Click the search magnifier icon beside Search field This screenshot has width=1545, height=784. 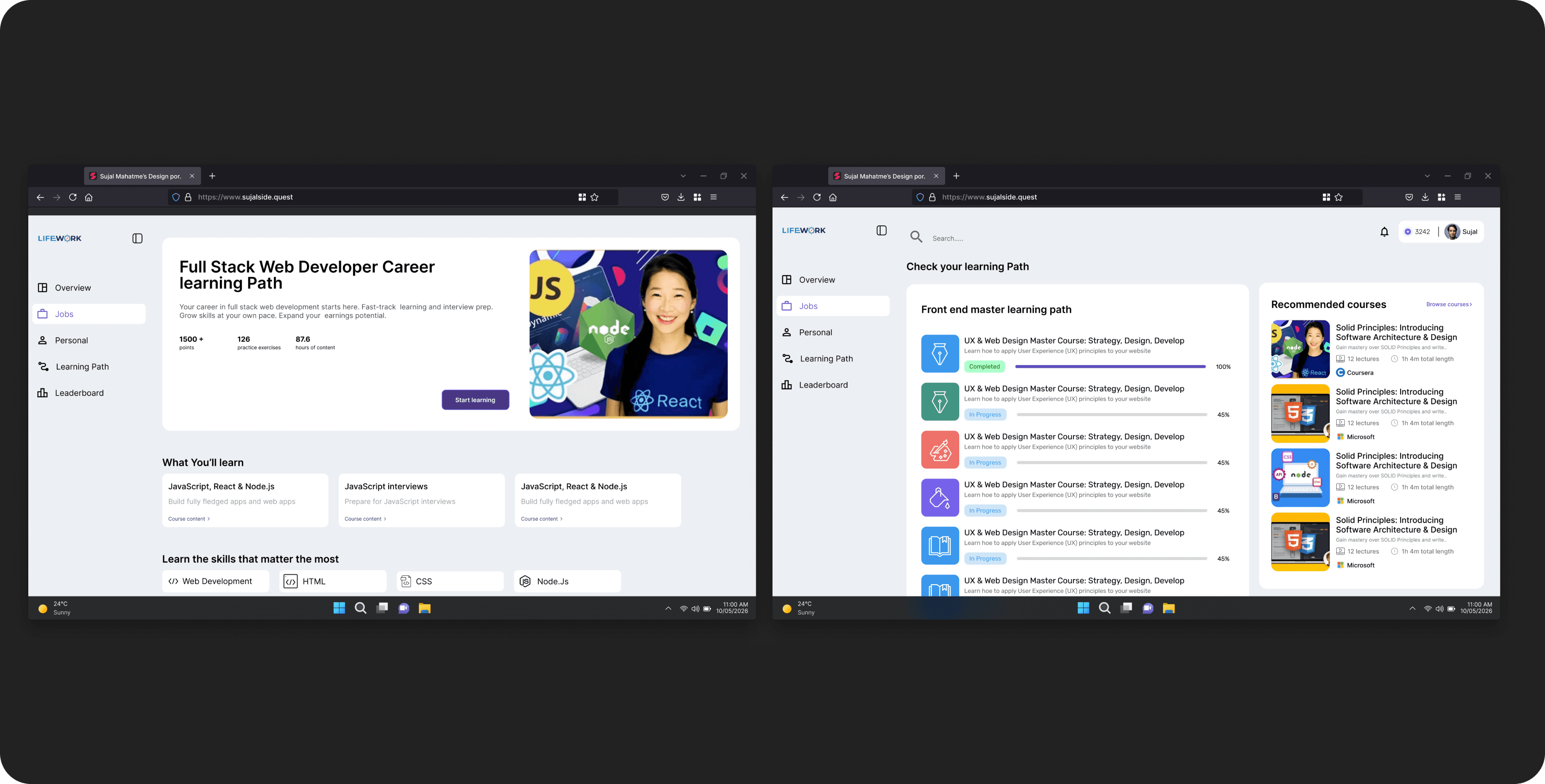(x=916, y=237)
